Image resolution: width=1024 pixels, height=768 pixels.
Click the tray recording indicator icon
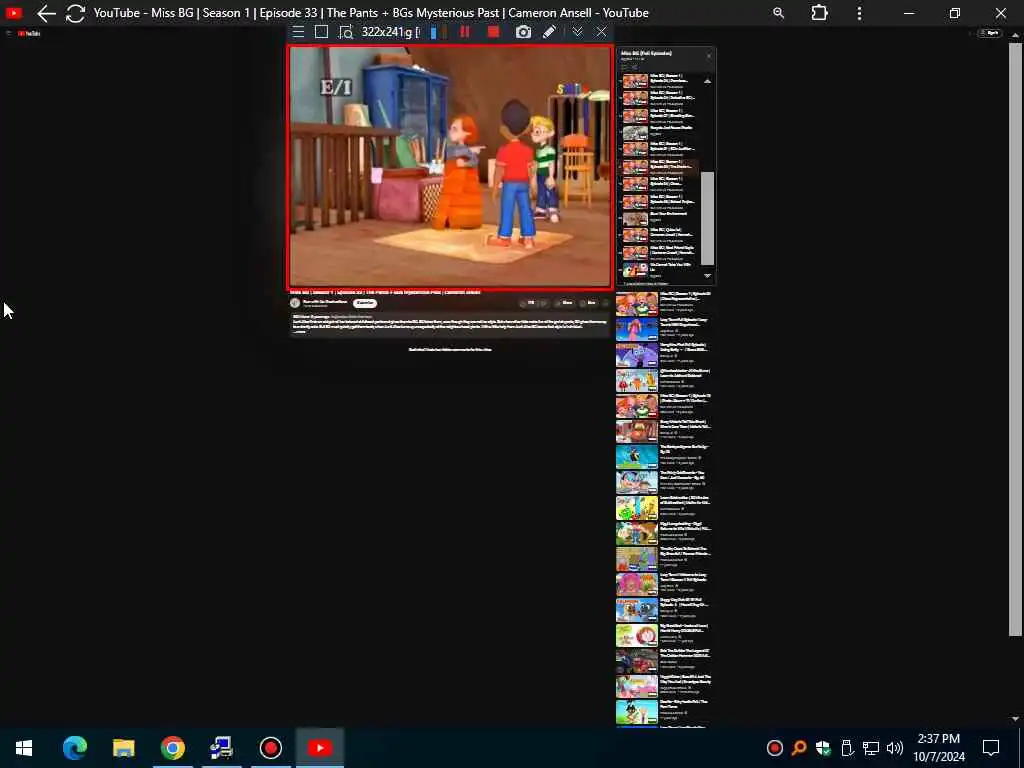point(775,748)
